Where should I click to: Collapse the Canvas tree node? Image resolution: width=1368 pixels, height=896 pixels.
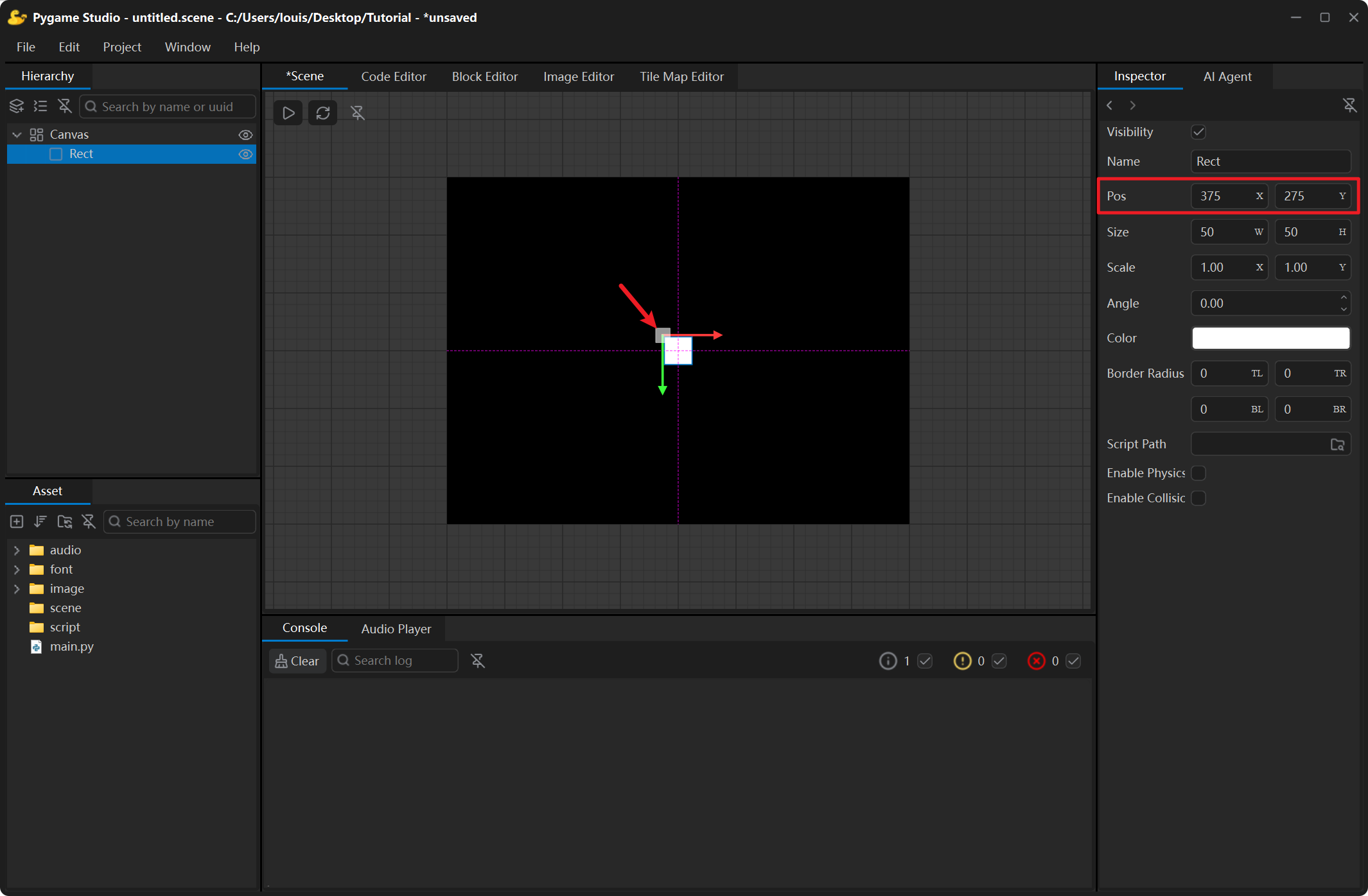pyautogui.click(x=17, y=135)
